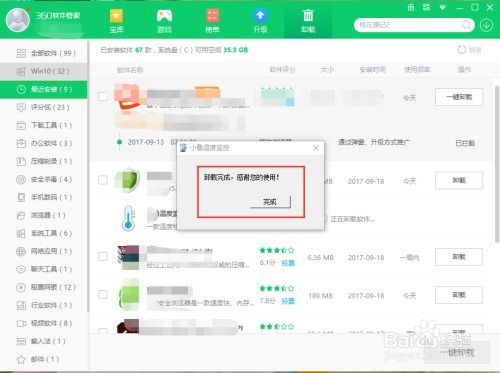Click the 软件名称 column header
Viewport: 500px width, 373px height.
point(130,70)
